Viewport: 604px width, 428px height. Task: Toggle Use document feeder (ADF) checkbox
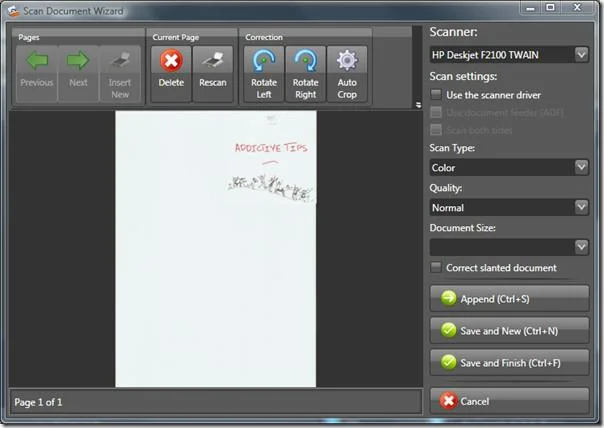[436, 111]
